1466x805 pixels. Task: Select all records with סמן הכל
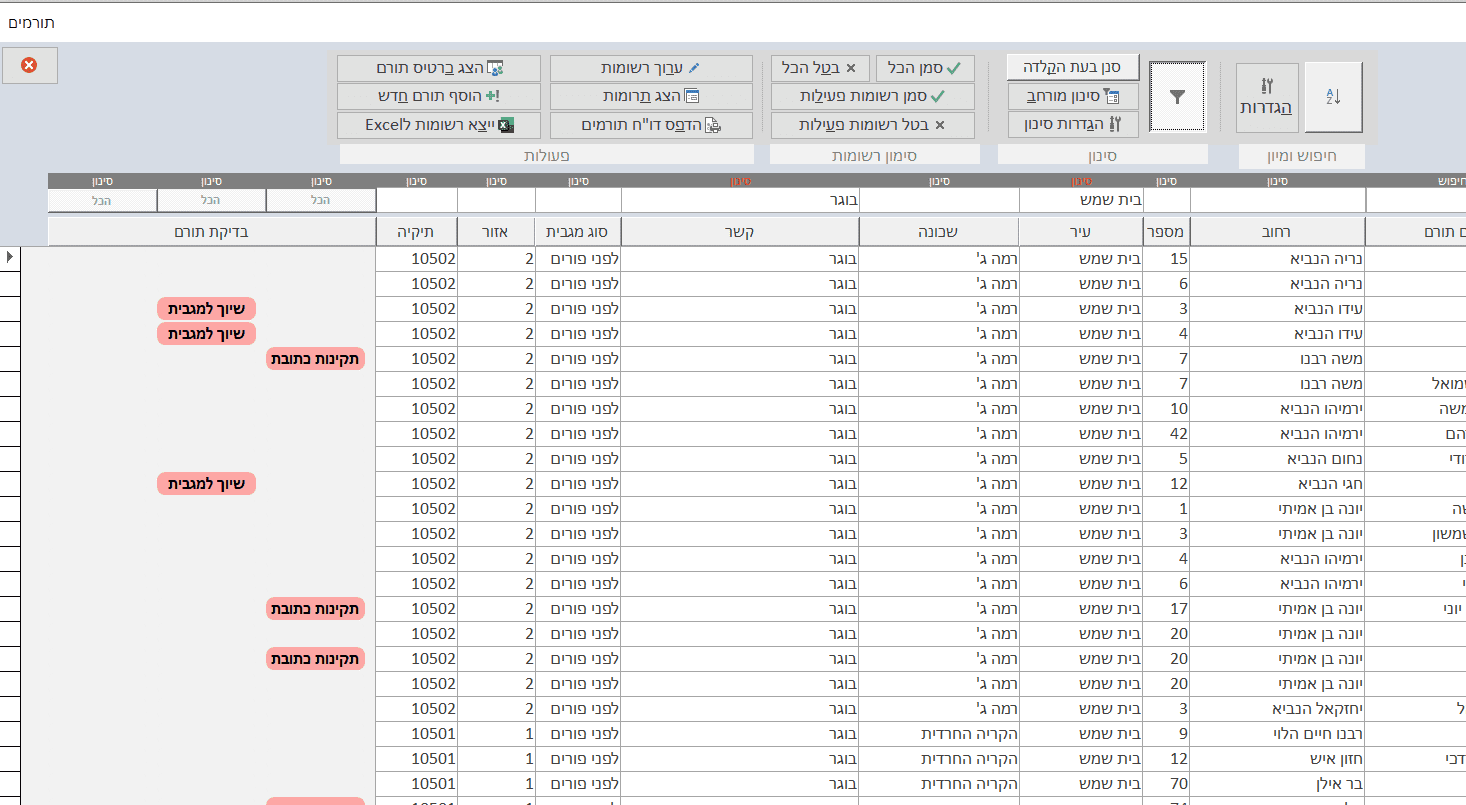(925, 68)
